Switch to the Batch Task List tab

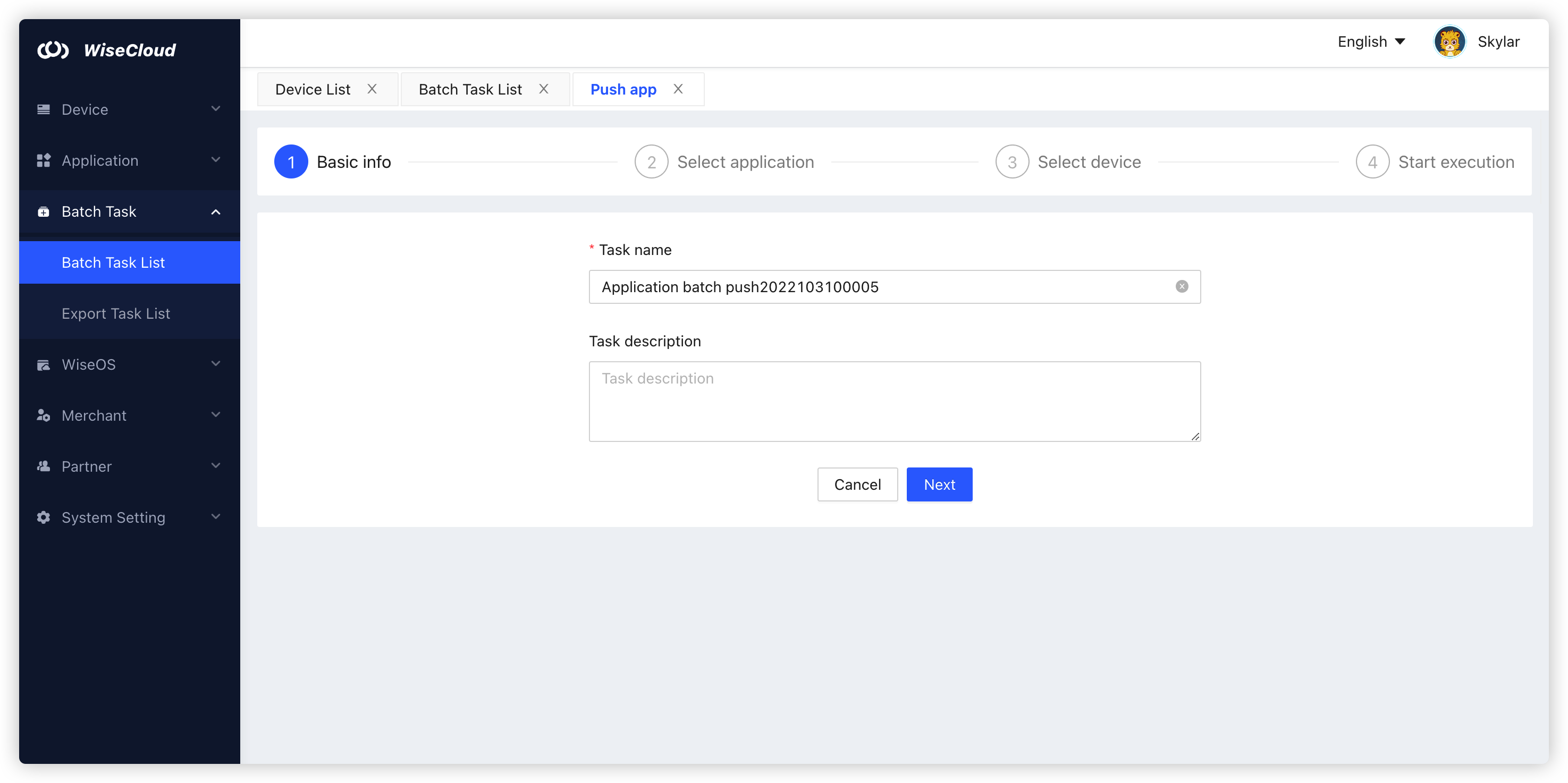coord(469,89)
